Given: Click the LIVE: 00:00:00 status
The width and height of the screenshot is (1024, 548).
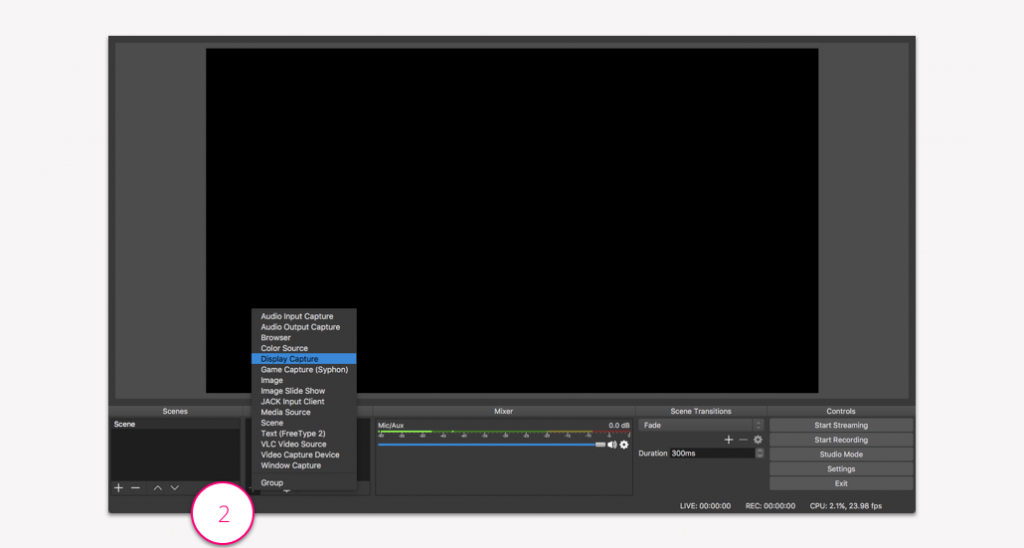Looking at the screenshot, I should (705, 506).
